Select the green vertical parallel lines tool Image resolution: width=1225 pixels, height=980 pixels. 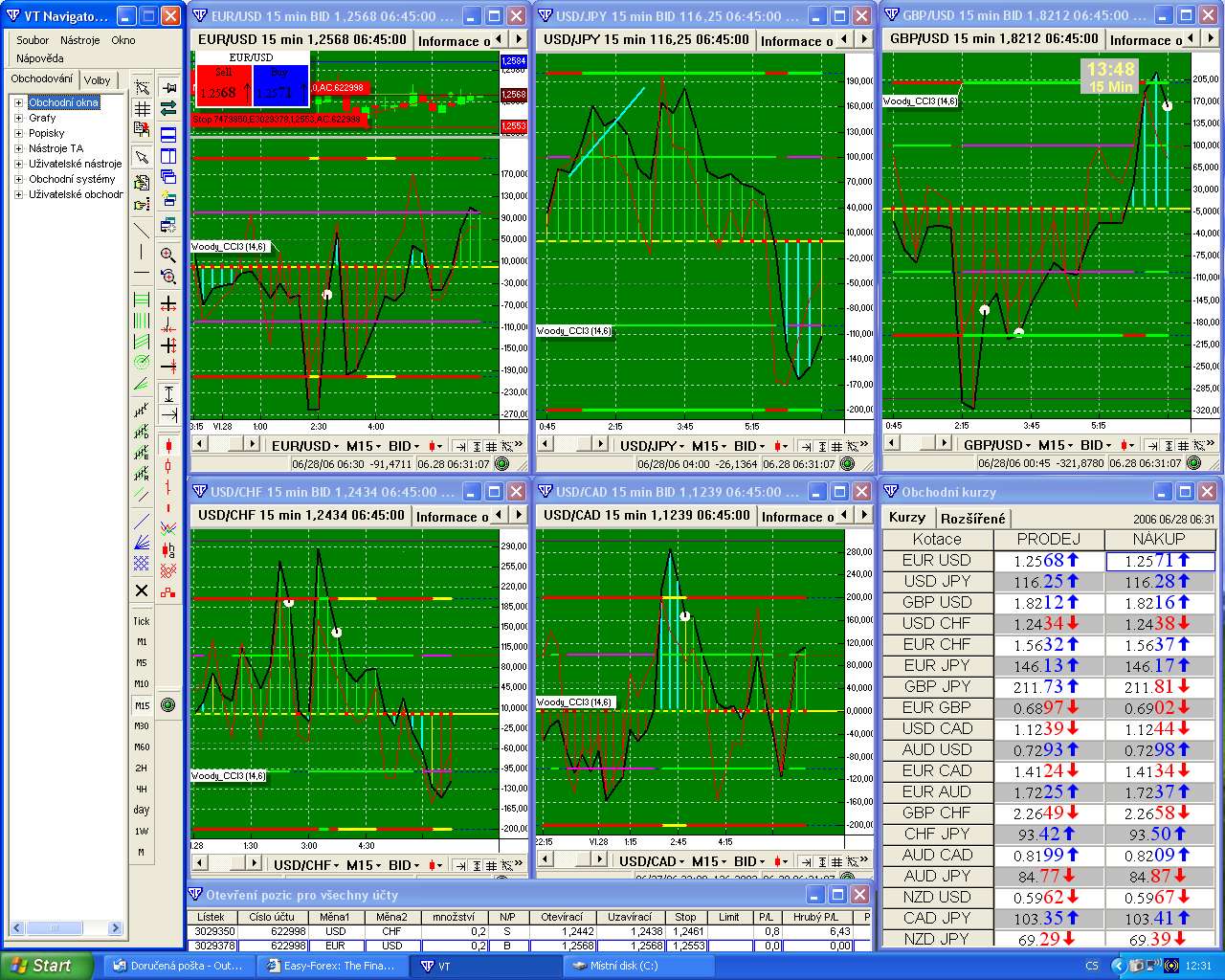pos(142,321)
